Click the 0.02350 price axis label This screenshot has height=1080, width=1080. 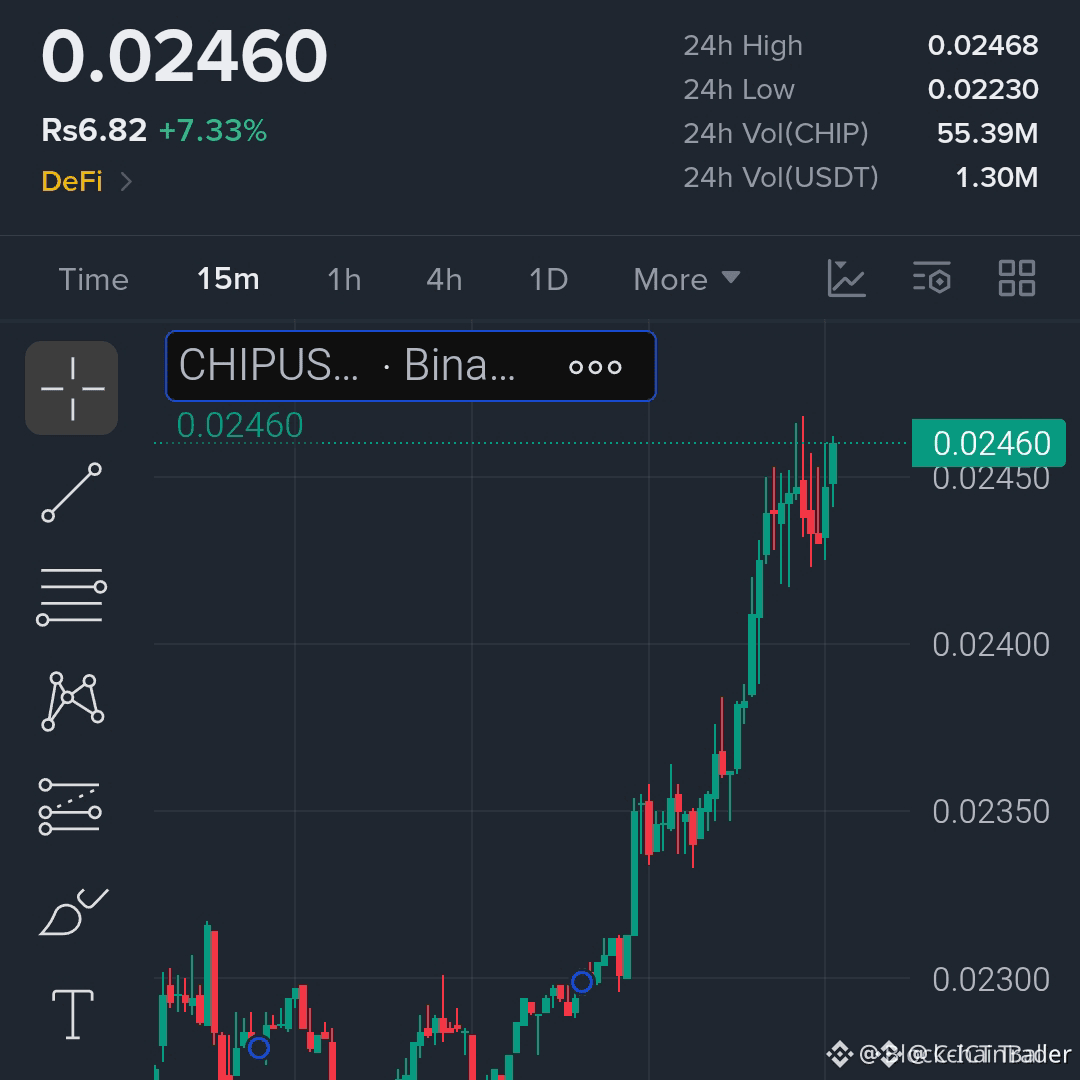(x=990, y=812)
